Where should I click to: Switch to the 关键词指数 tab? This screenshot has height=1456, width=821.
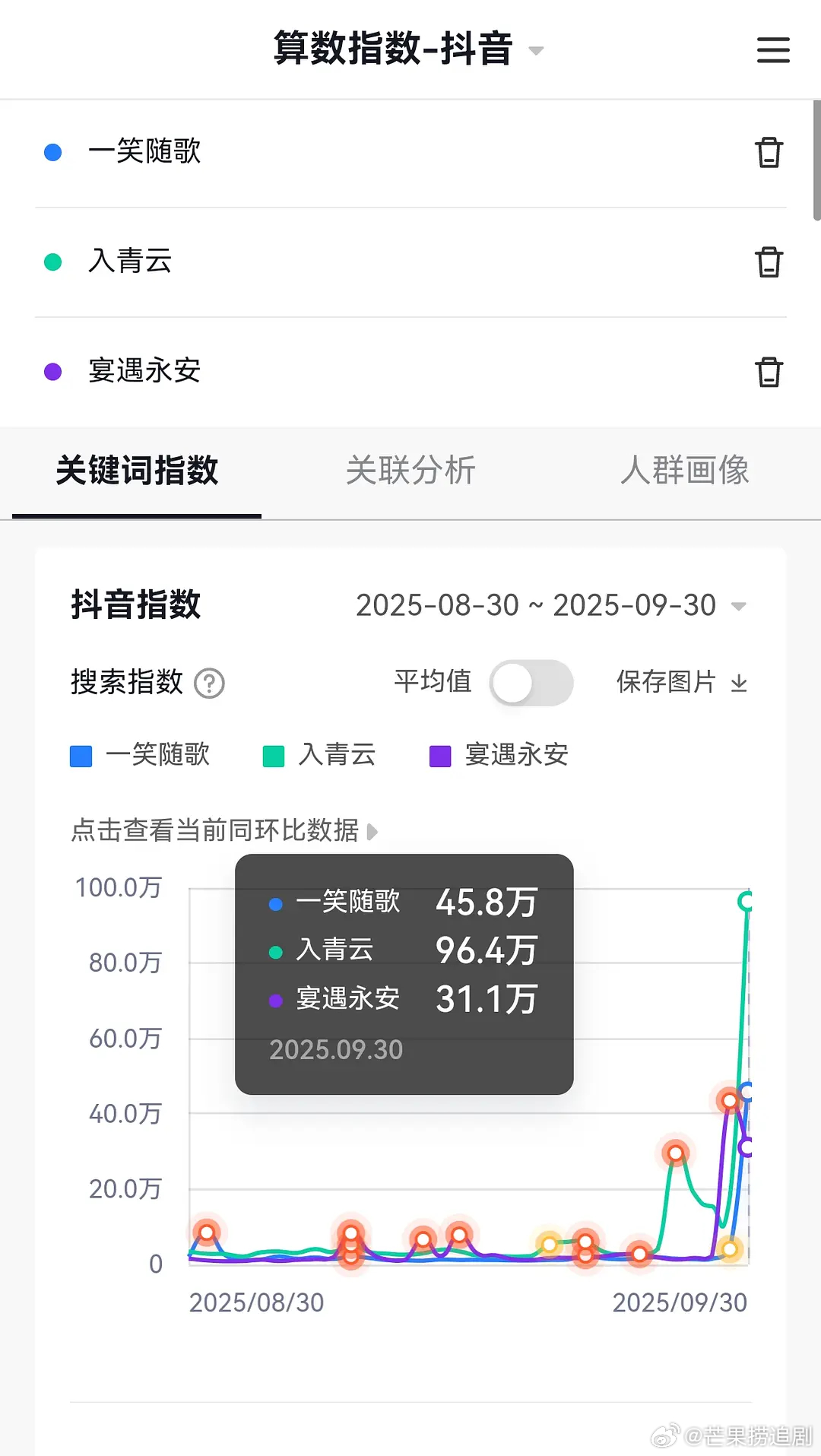point(137,471)
